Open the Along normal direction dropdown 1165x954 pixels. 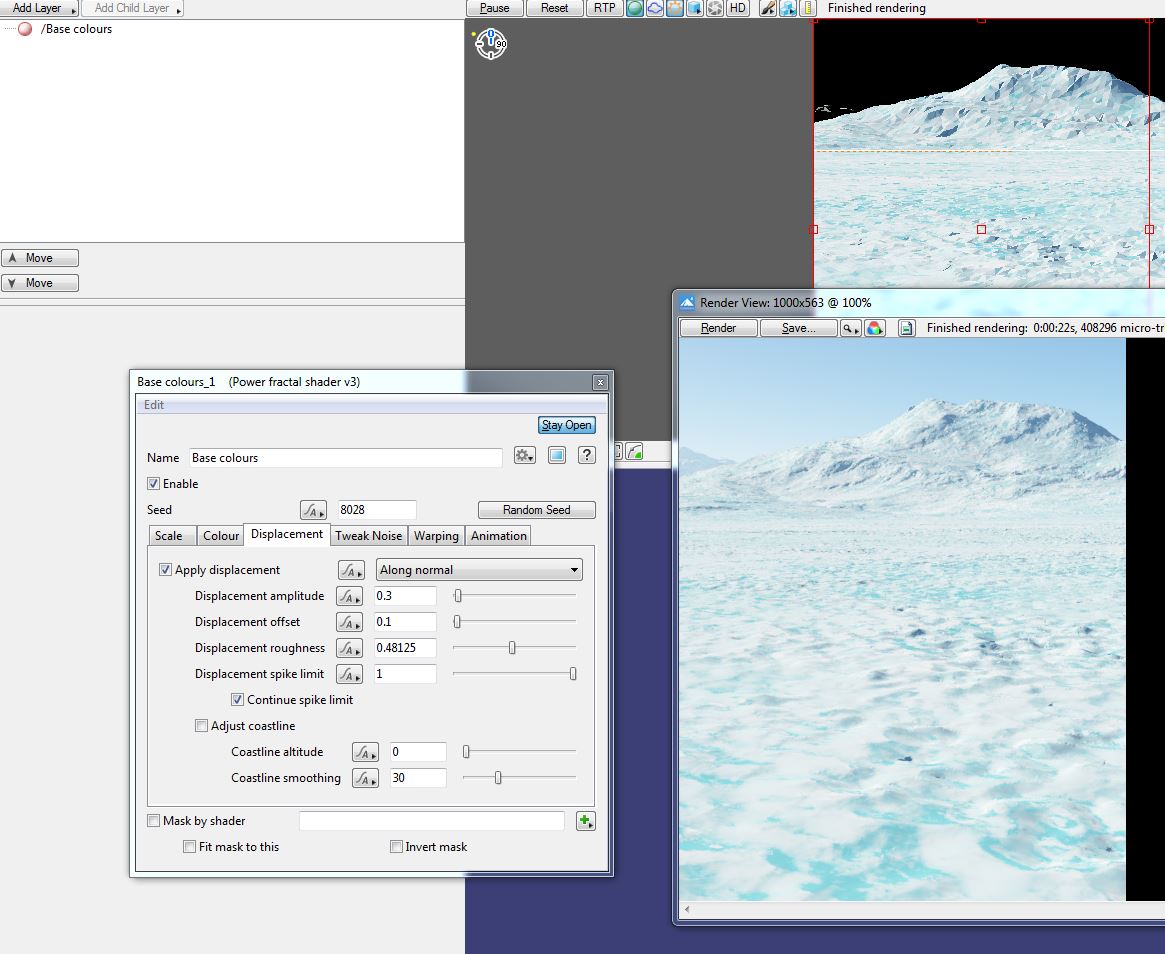click(x=479, y=570)
